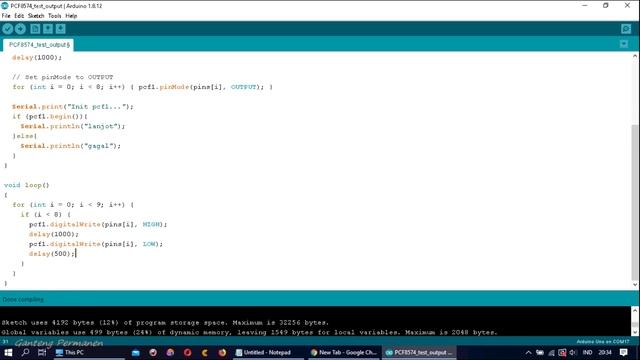640x360 pixels.
Task: Click the "// Set pinMode to OUTPUT" comment
Action: click(62, 77)
